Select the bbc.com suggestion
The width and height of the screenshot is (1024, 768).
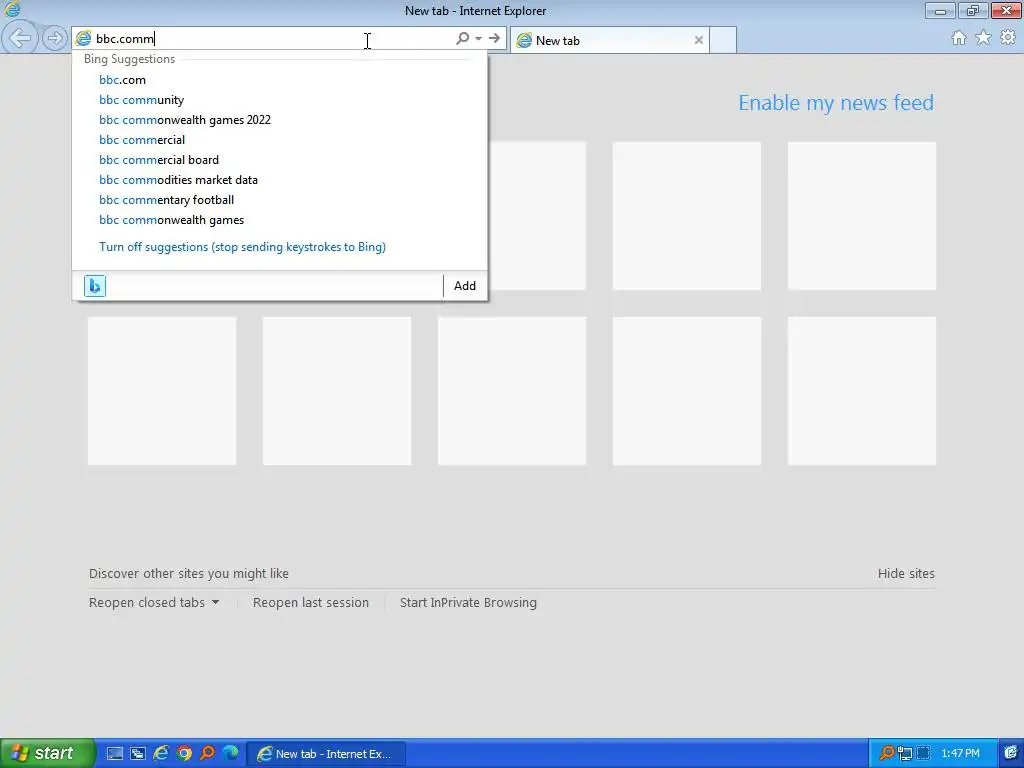(x=280, y=80)
